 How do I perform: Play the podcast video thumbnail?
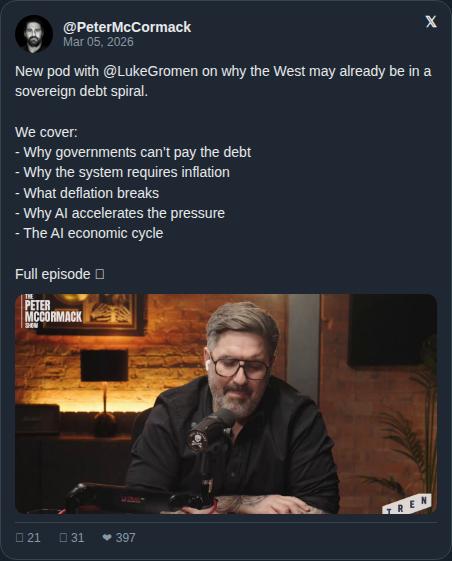coord(226,404)
